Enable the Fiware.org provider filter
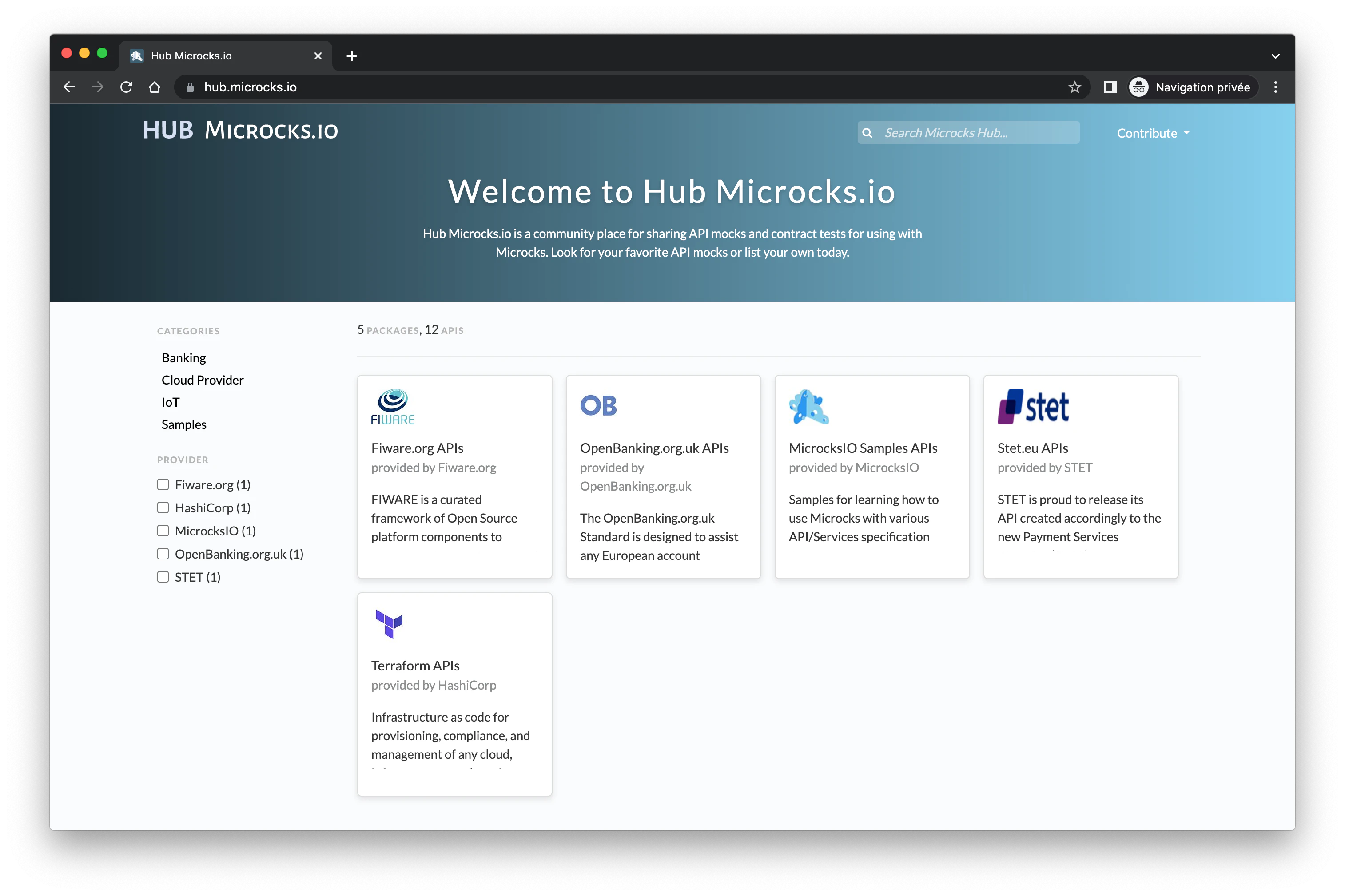This screenshot has height=896, width=1345. (x=163, y=484)
